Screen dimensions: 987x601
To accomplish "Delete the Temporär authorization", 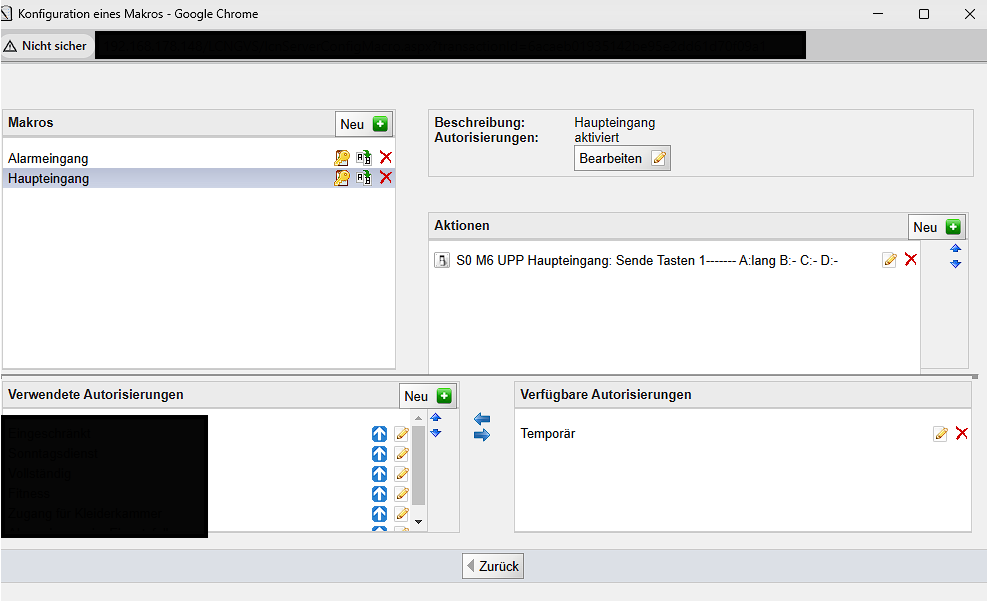I will pyautogui.click(x=962, y=434).
